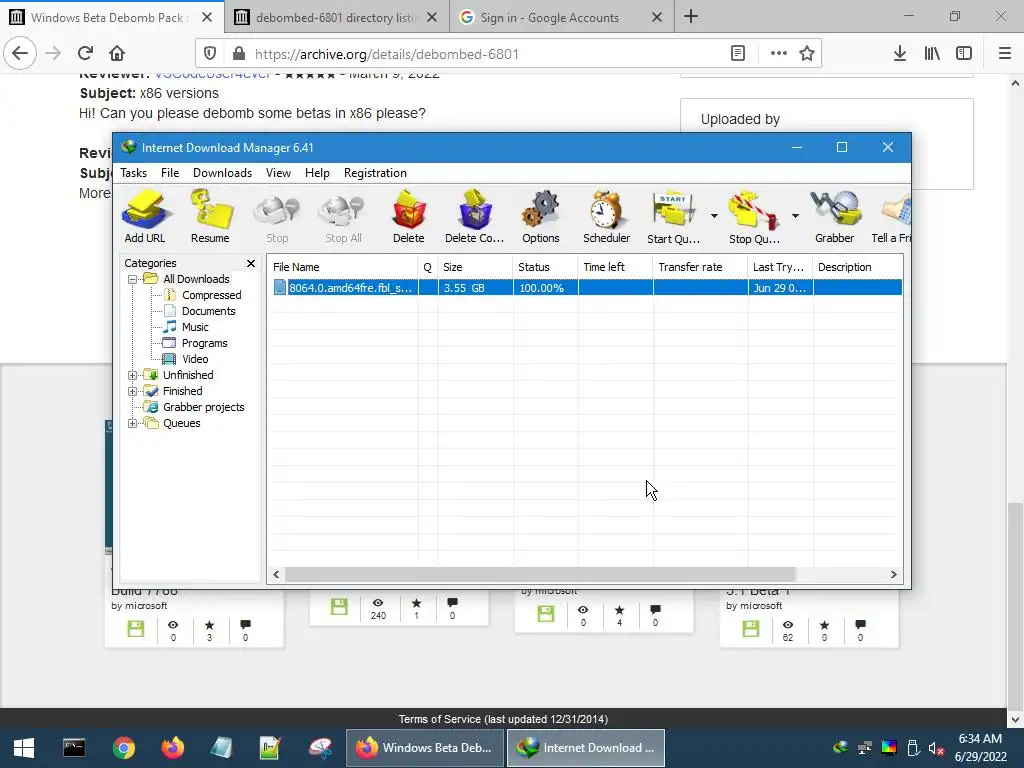Open Firefox page actions menu
The image size is (1024, 768).
click(x=778, y=54)
